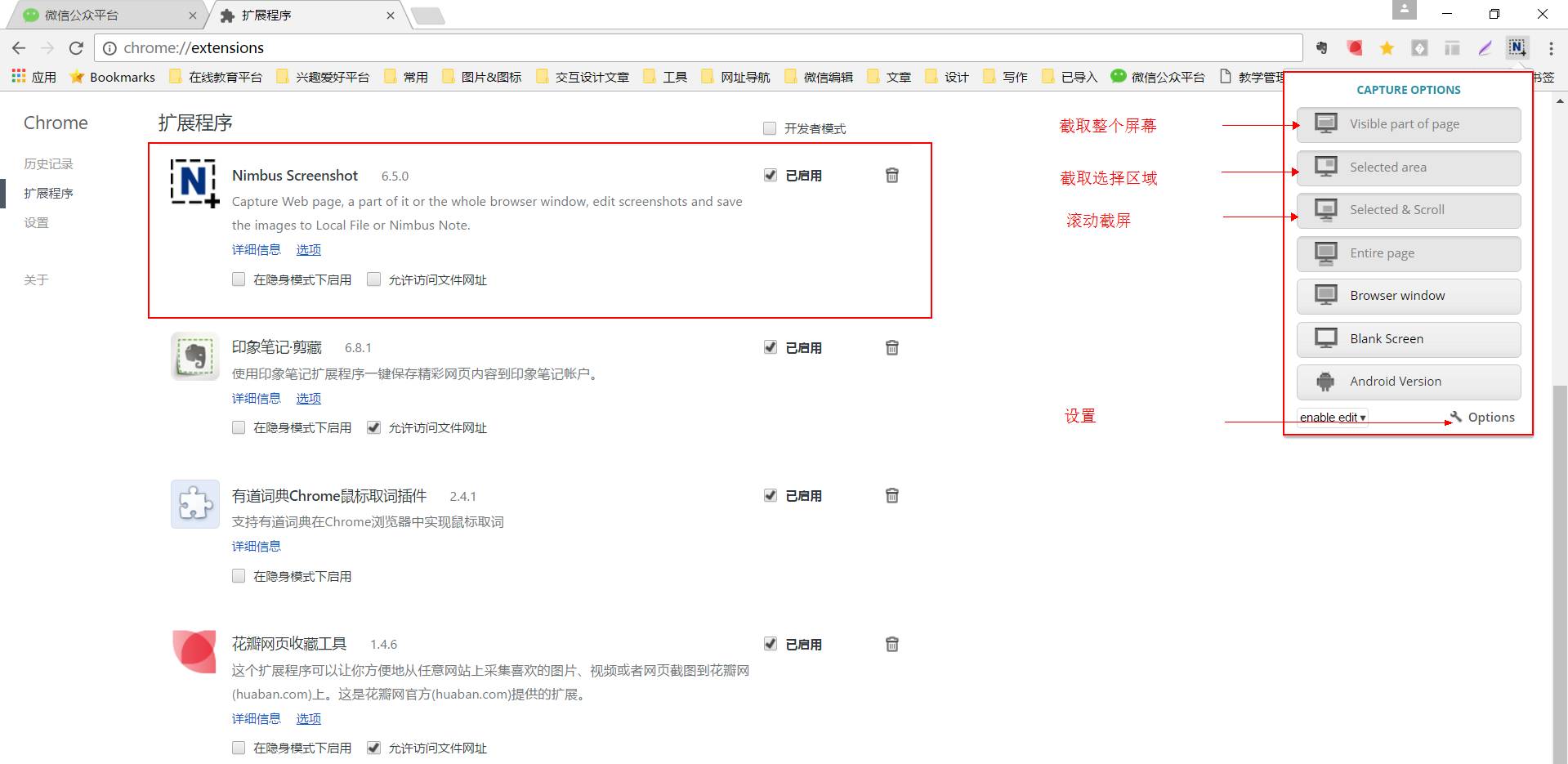This screenshot has width=1568, height=764.
Task: Click the 印象笔记·剪藏 elephant logo
Action: click(x=194, y=356)
